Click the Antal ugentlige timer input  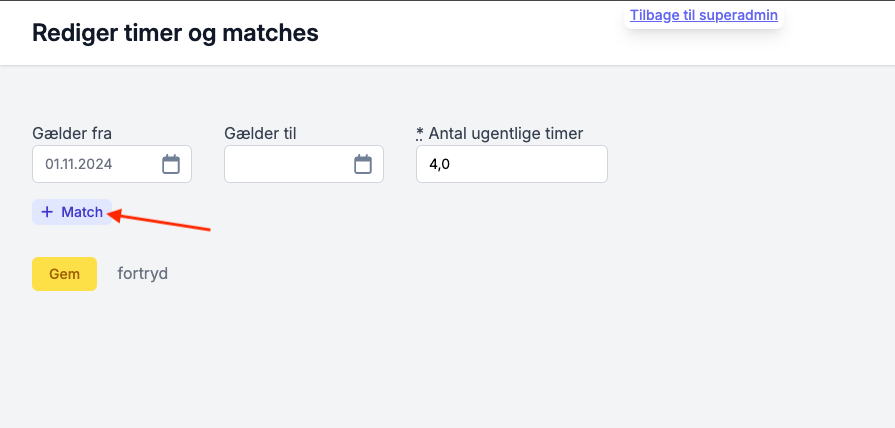512,164
